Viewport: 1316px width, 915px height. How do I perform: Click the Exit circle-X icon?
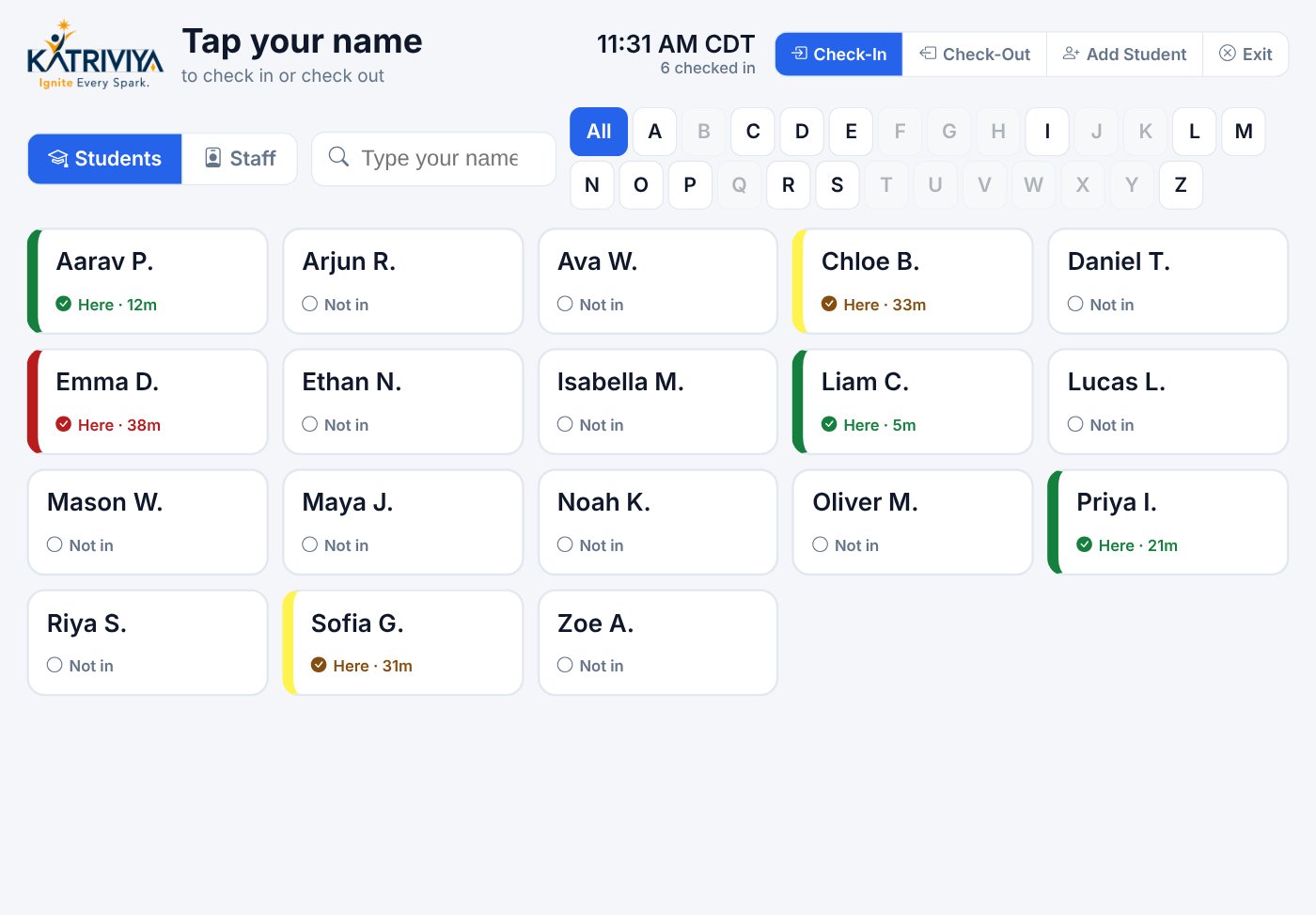(x=1228, y=54)
